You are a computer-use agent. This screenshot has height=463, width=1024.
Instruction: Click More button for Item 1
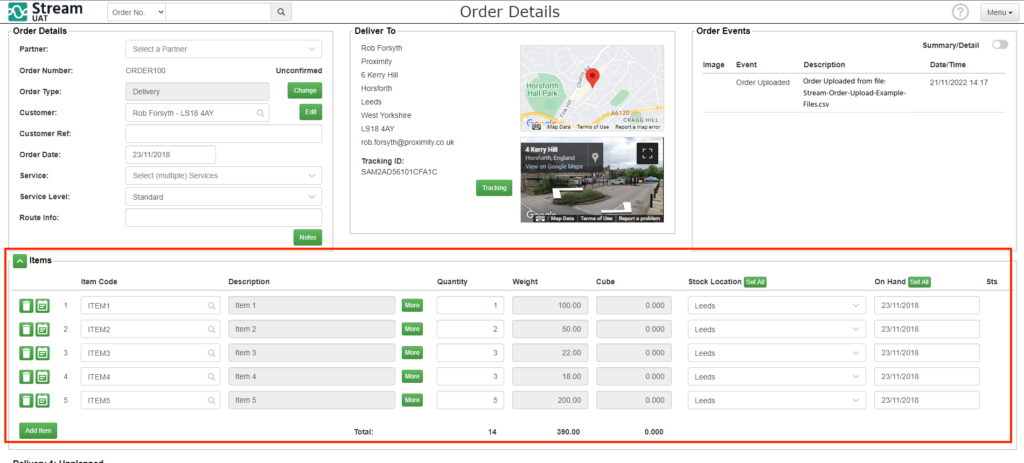[412, 306]
